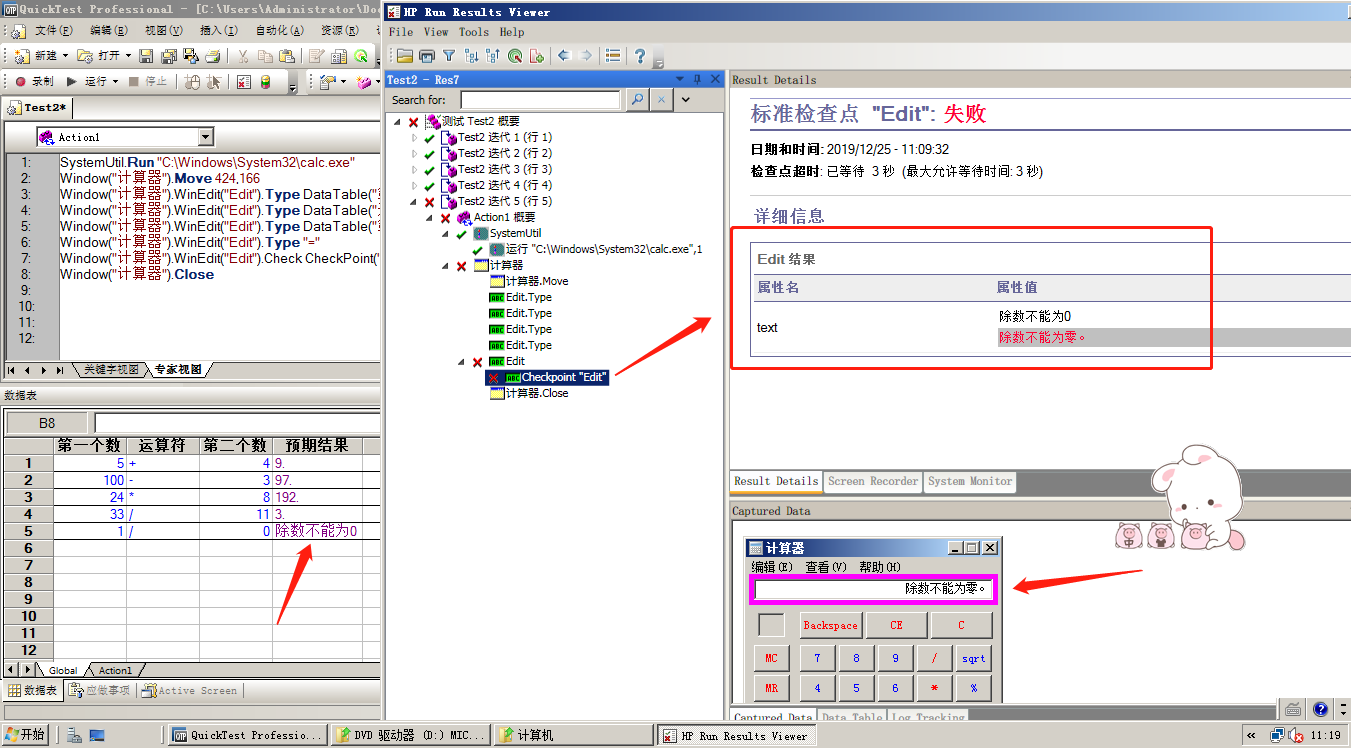Open the list view icon in viewer toolbar
The width and height of the screenshot is (1351, 748).
click(613, 56)
